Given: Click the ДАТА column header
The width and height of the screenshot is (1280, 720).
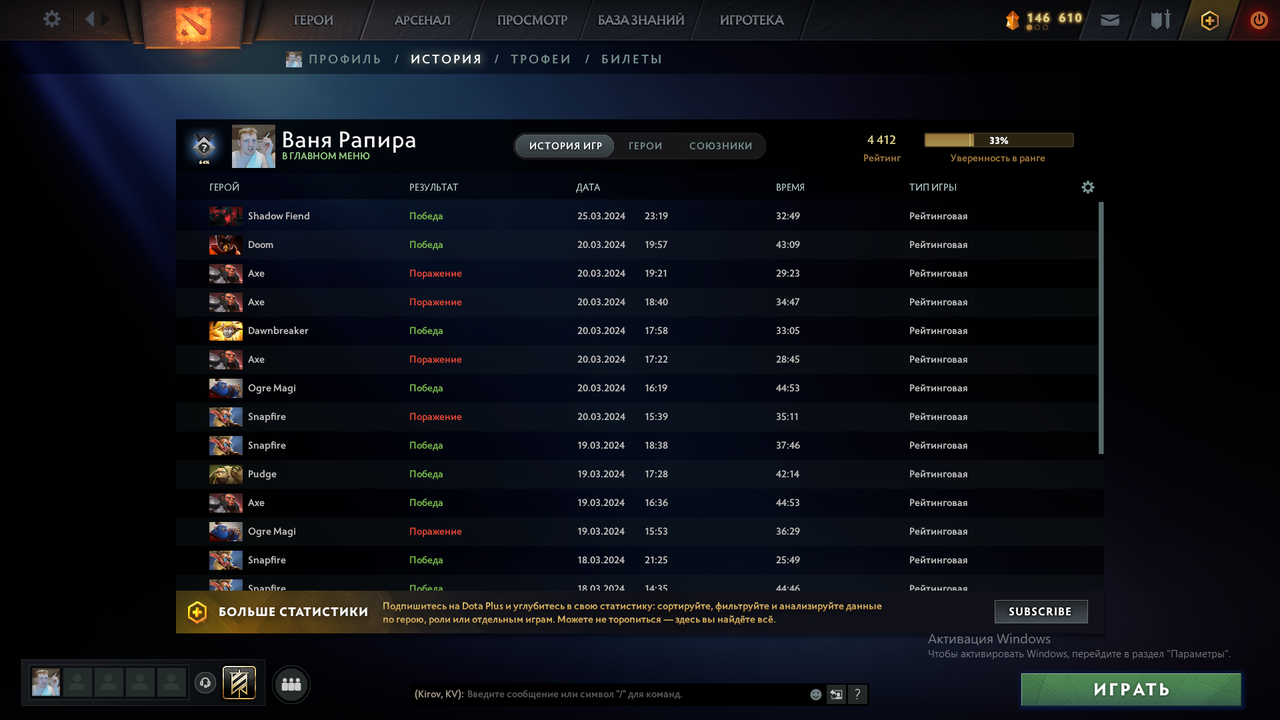Looking at the screenshot, I should coord(588,188).
